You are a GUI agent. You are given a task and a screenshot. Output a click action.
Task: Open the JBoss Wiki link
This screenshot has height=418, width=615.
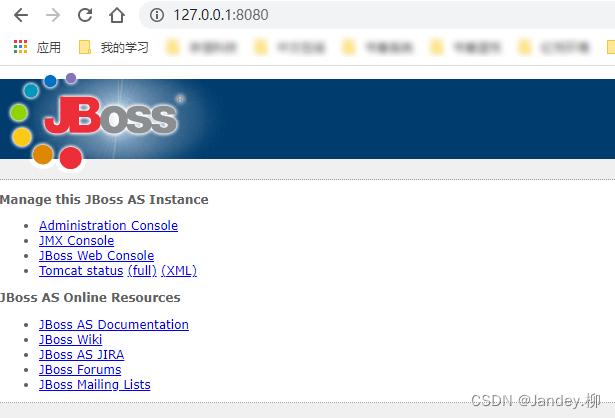(71, 340)
